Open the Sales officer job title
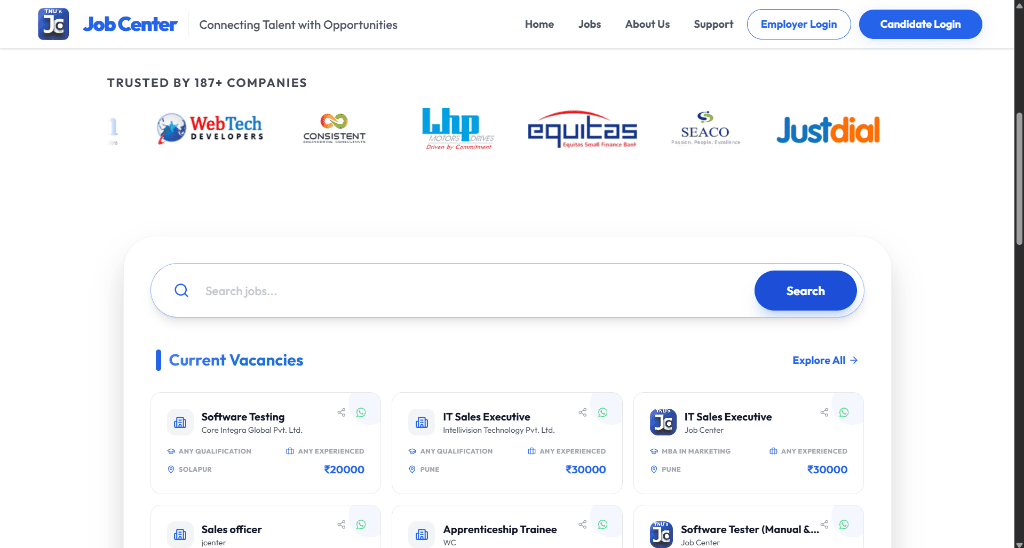1024x548 pixels. 232,529
